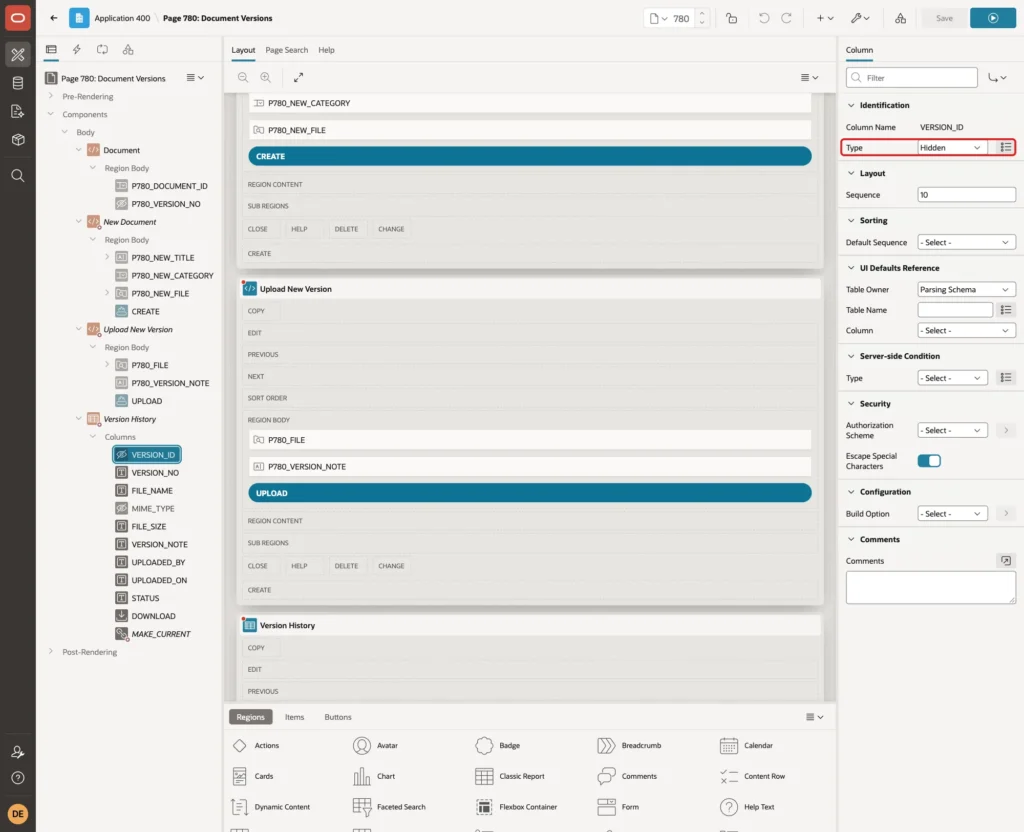Switch to the Layout tab
Screen dimensions: 1024x832
point(243,50)
